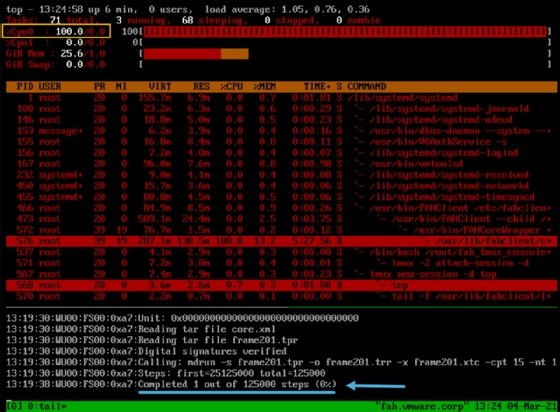Viewport: 560px width, 412px height.
Task: Click the '0 zombie' tasks count
Action: (x=358, y=20)
